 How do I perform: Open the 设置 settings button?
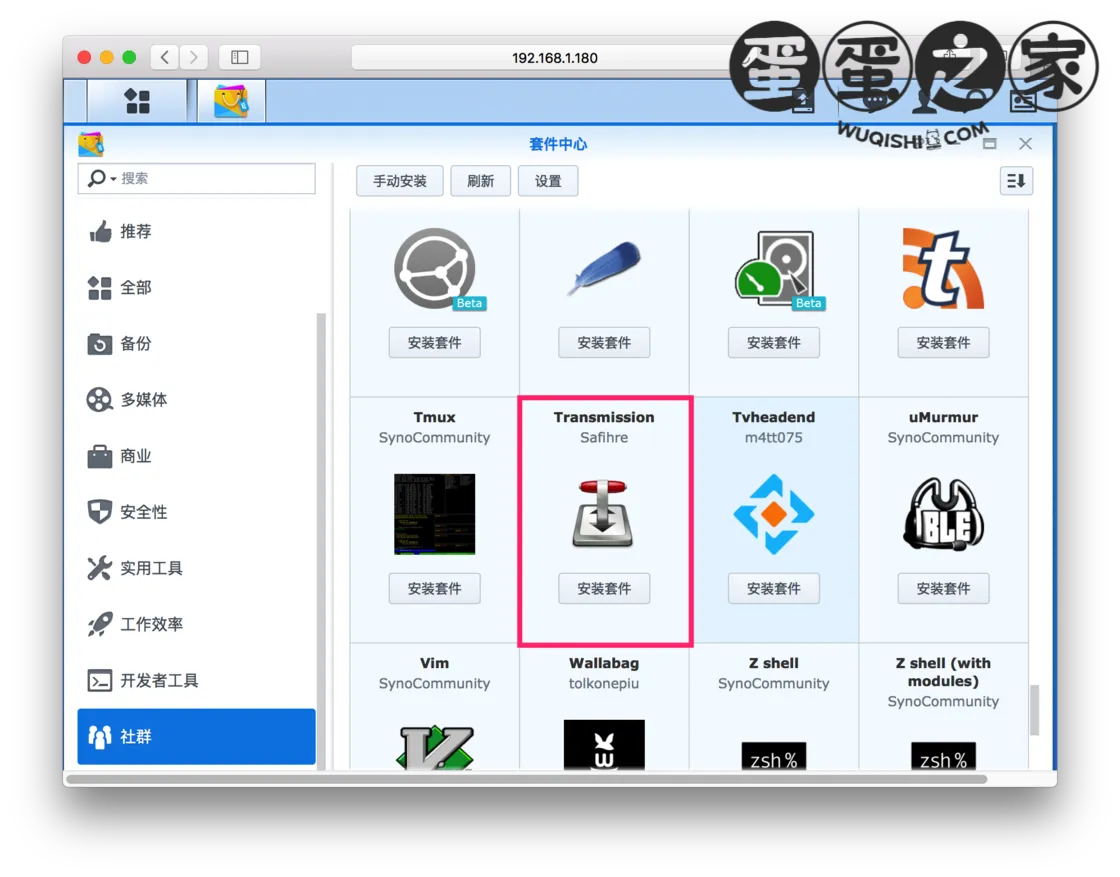548,181
